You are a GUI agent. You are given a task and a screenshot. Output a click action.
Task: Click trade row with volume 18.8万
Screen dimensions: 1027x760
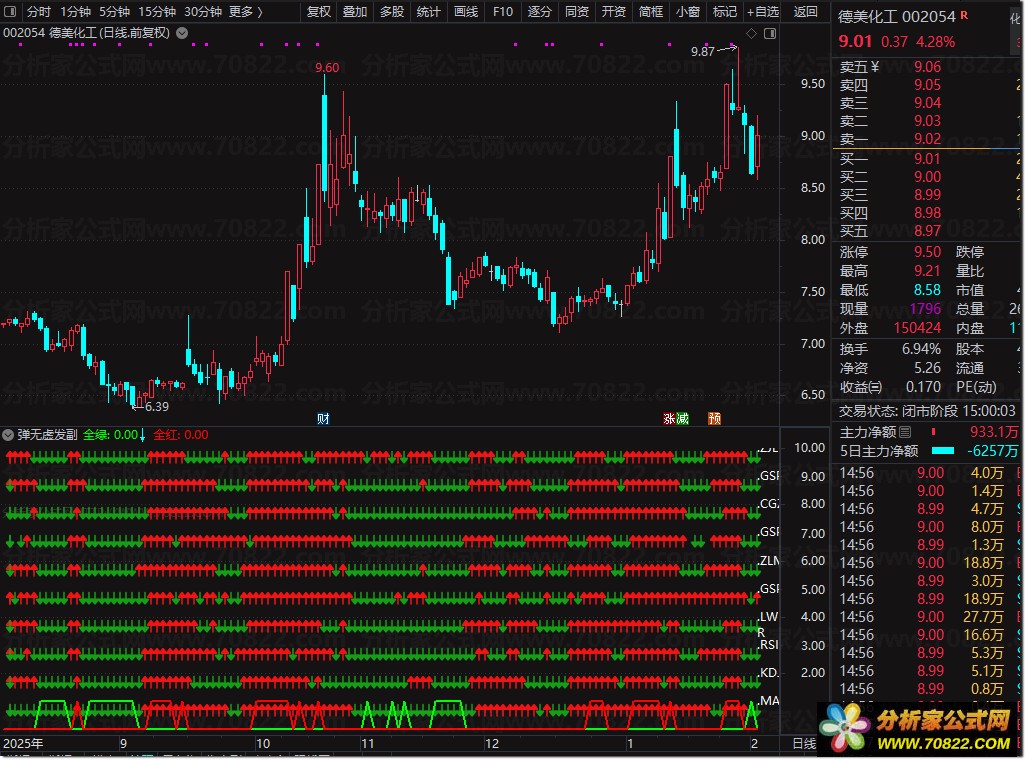click(929, 563)
